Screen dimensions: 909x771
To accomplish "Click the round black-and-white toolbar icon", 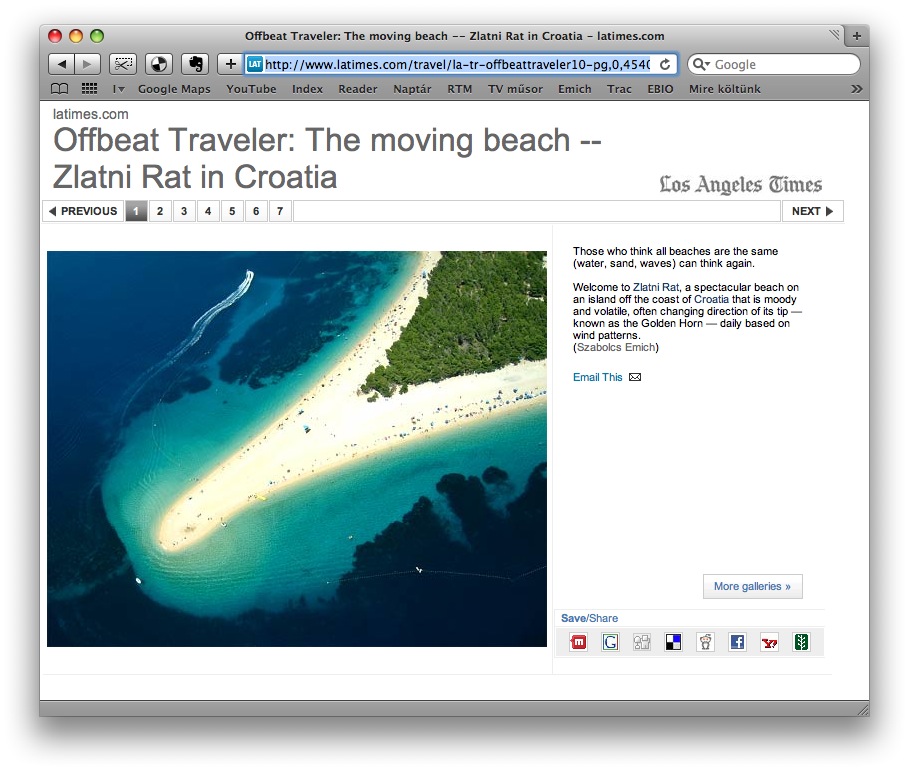I will point(159,64).
